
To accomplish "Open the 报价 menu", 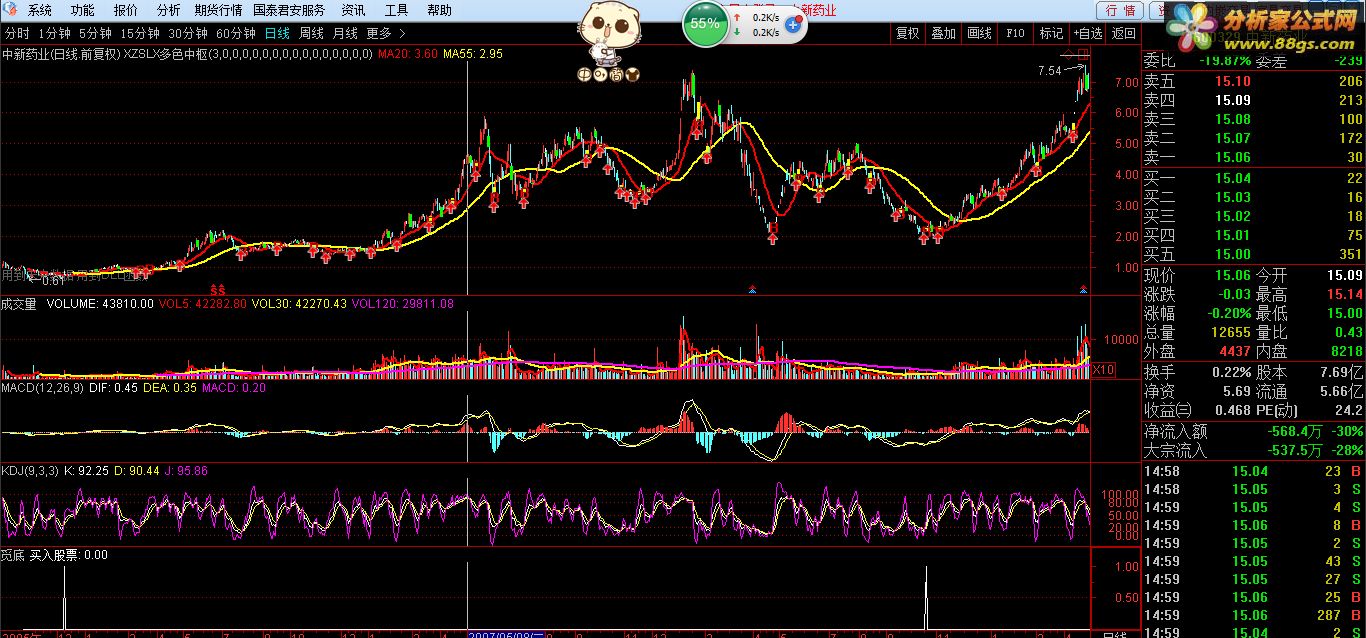I will [x=126, y=10].
